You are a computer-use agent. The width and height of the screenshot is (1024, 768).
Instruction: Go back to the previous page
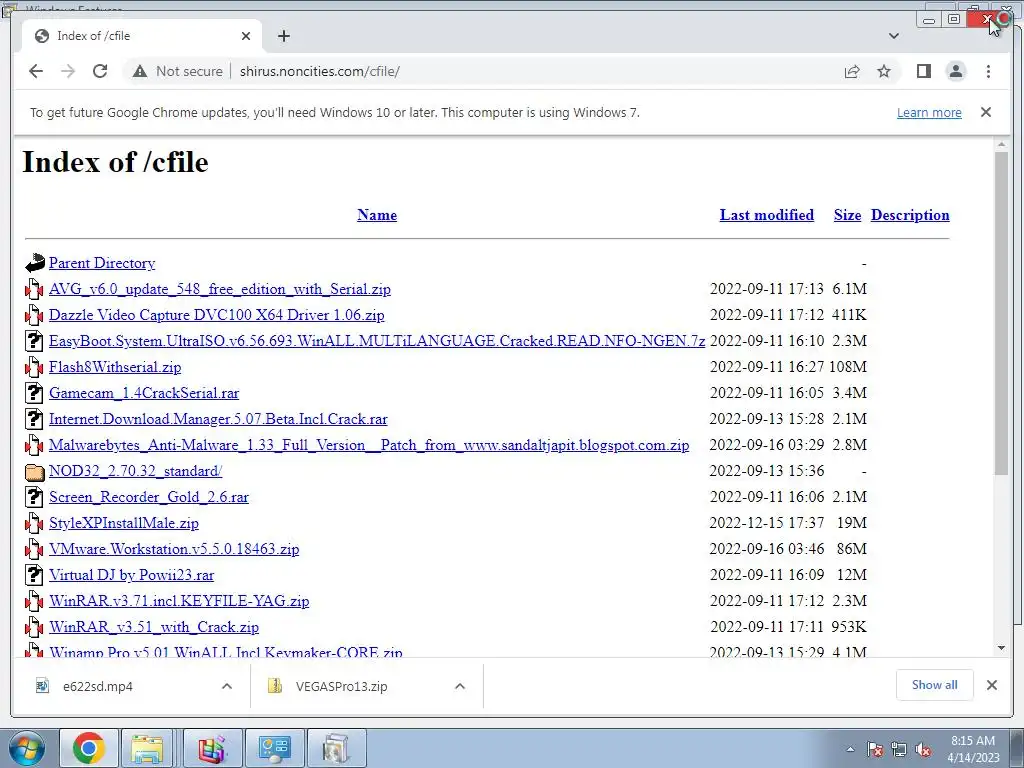pos(36,71)
